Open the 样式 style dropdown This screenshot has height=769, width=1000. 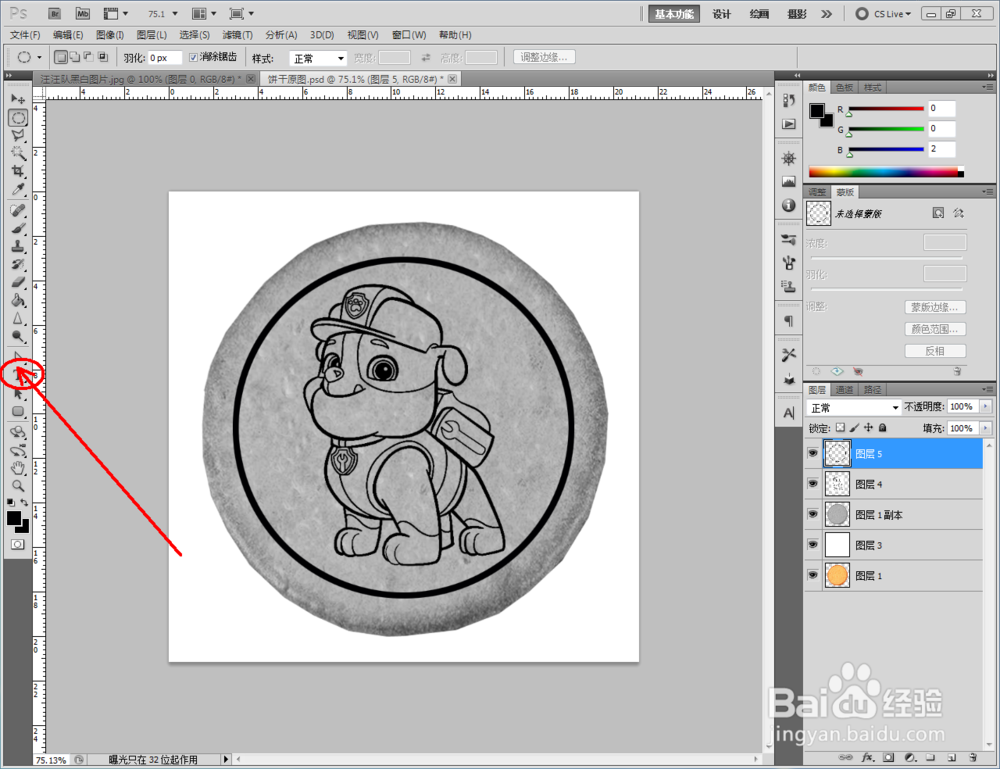click(318, 58)
